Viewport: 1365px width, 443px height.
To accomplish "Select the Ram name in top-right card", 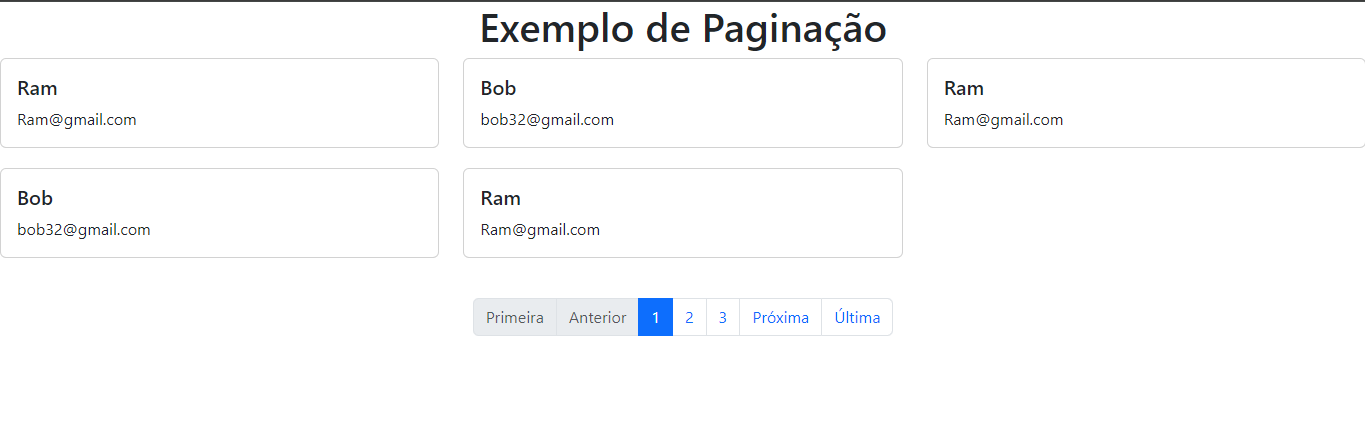I will [x=964, y=88].
